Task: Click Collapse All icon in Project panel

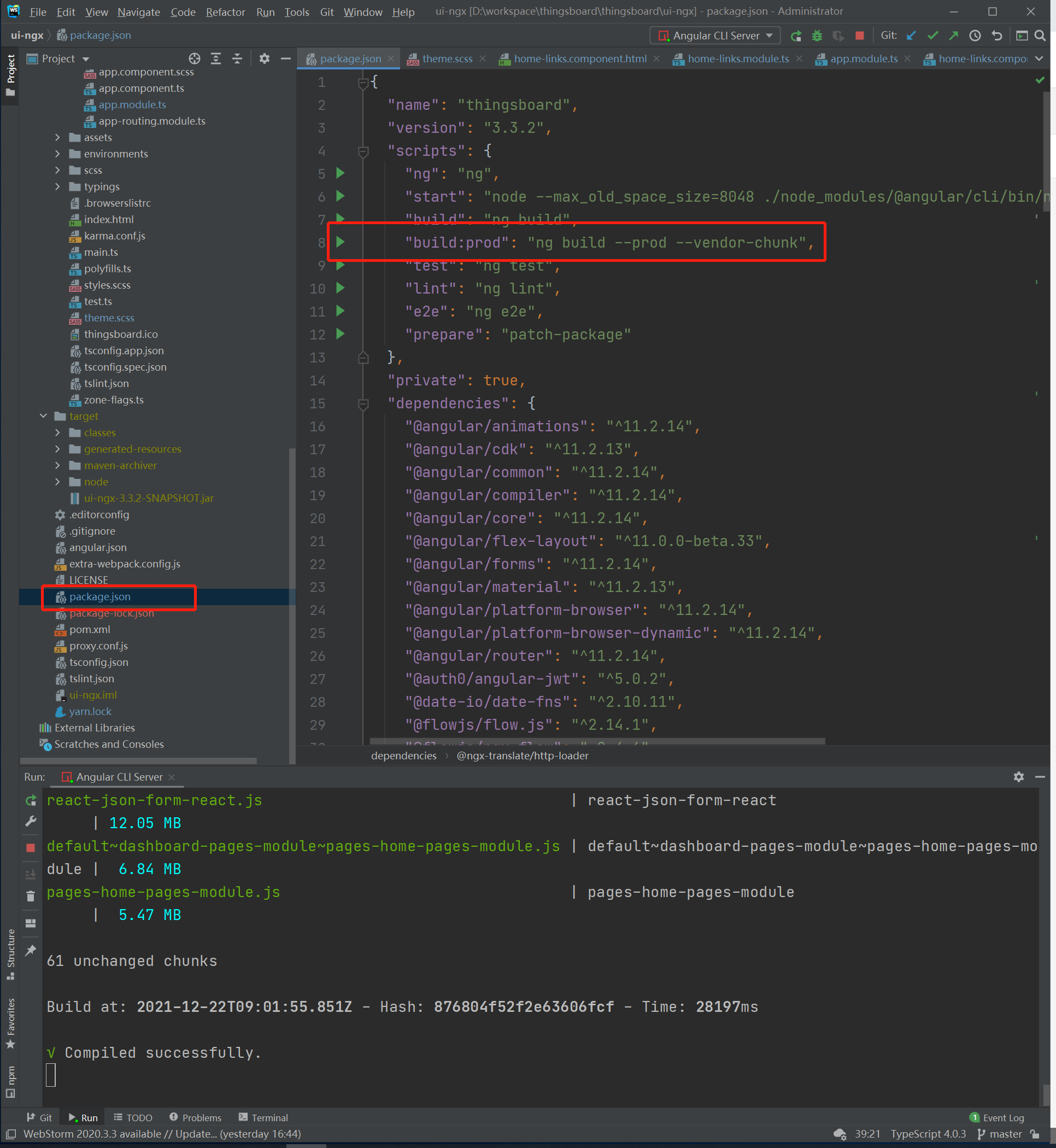Action: [x=237, y=59]
